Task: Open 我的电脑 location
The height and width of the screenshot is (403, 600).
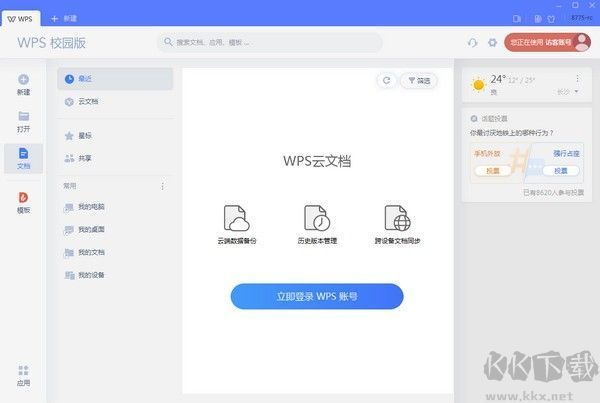Action: coord(115,207)
